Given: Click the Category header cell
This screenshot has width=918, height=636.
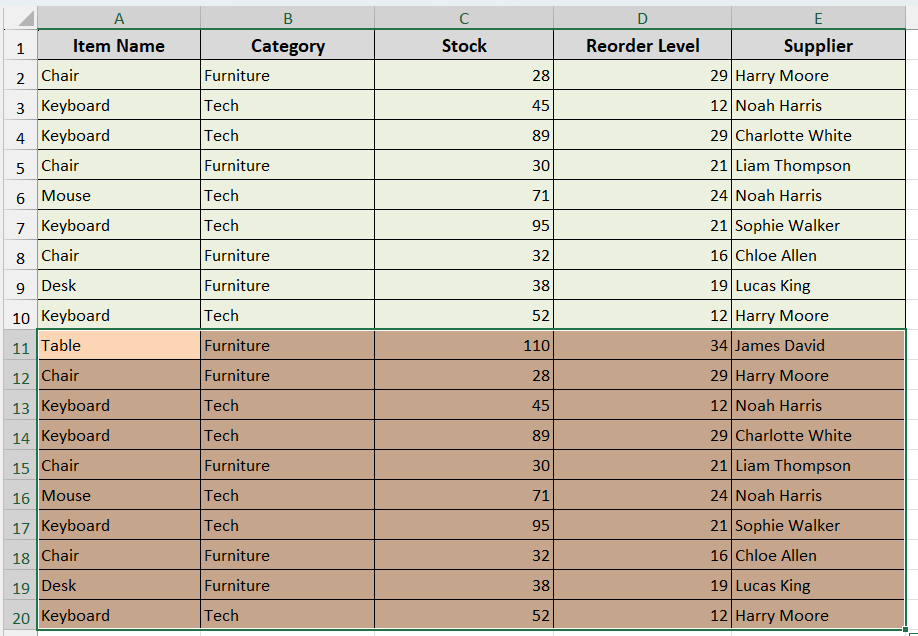Looking at the screenshot, I should [x=288, y=46].
